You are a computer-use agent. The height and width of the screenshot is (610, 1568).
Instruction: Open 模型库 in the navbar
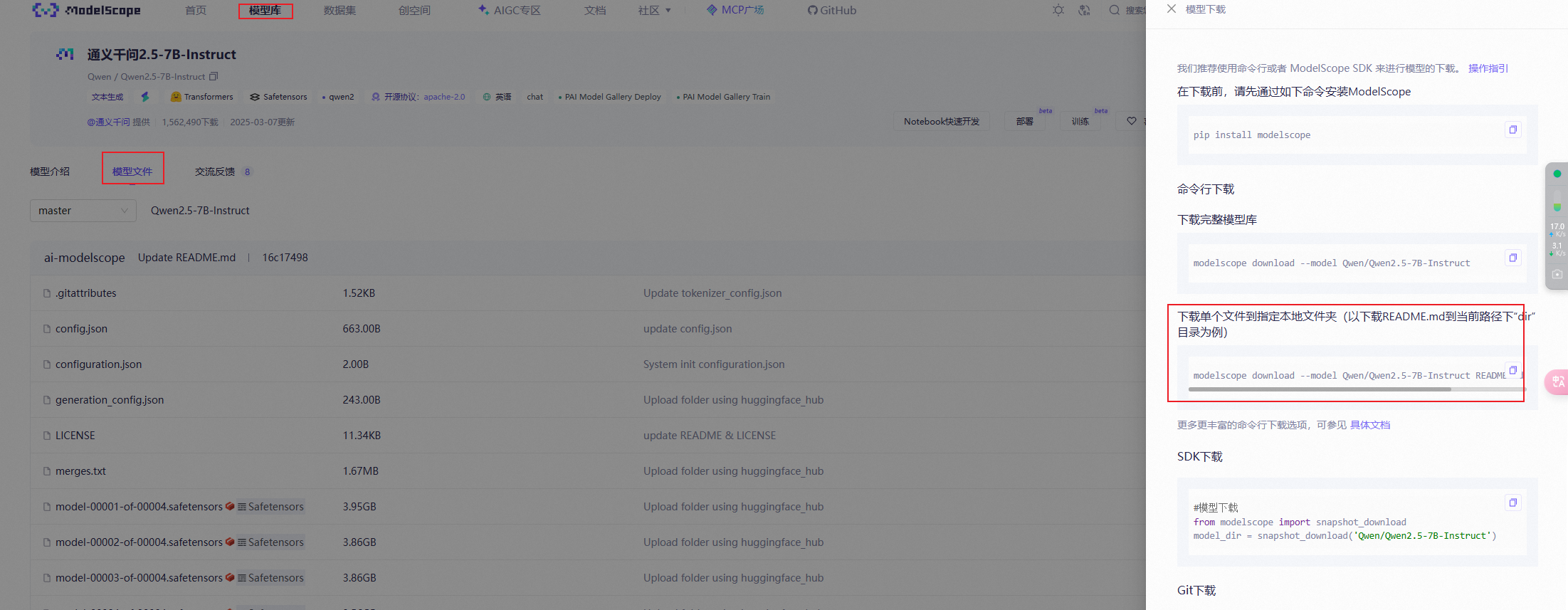point(265,10)
